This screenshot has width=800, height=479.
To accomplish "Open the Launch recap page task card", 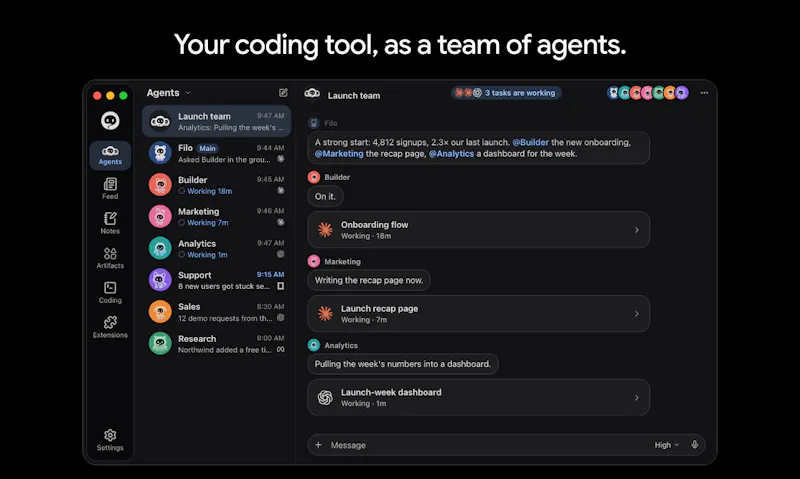I will click(479, 314).
